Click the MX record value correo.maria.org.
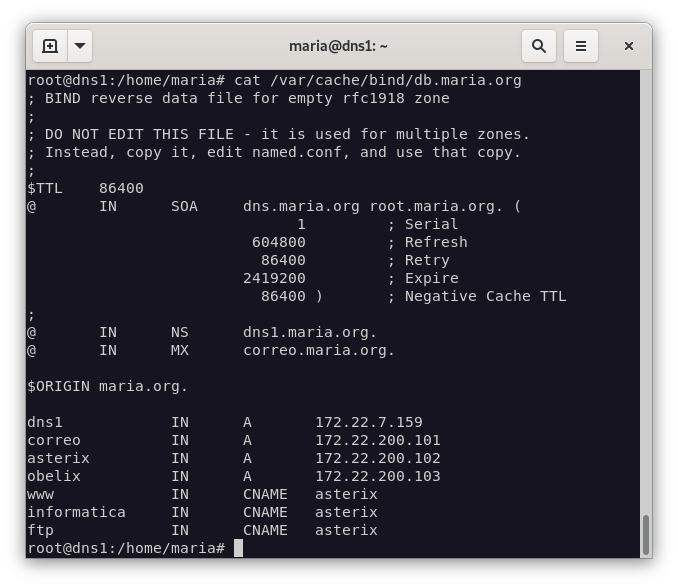This screenshot has height=587, width=678. tap(318, 350)
